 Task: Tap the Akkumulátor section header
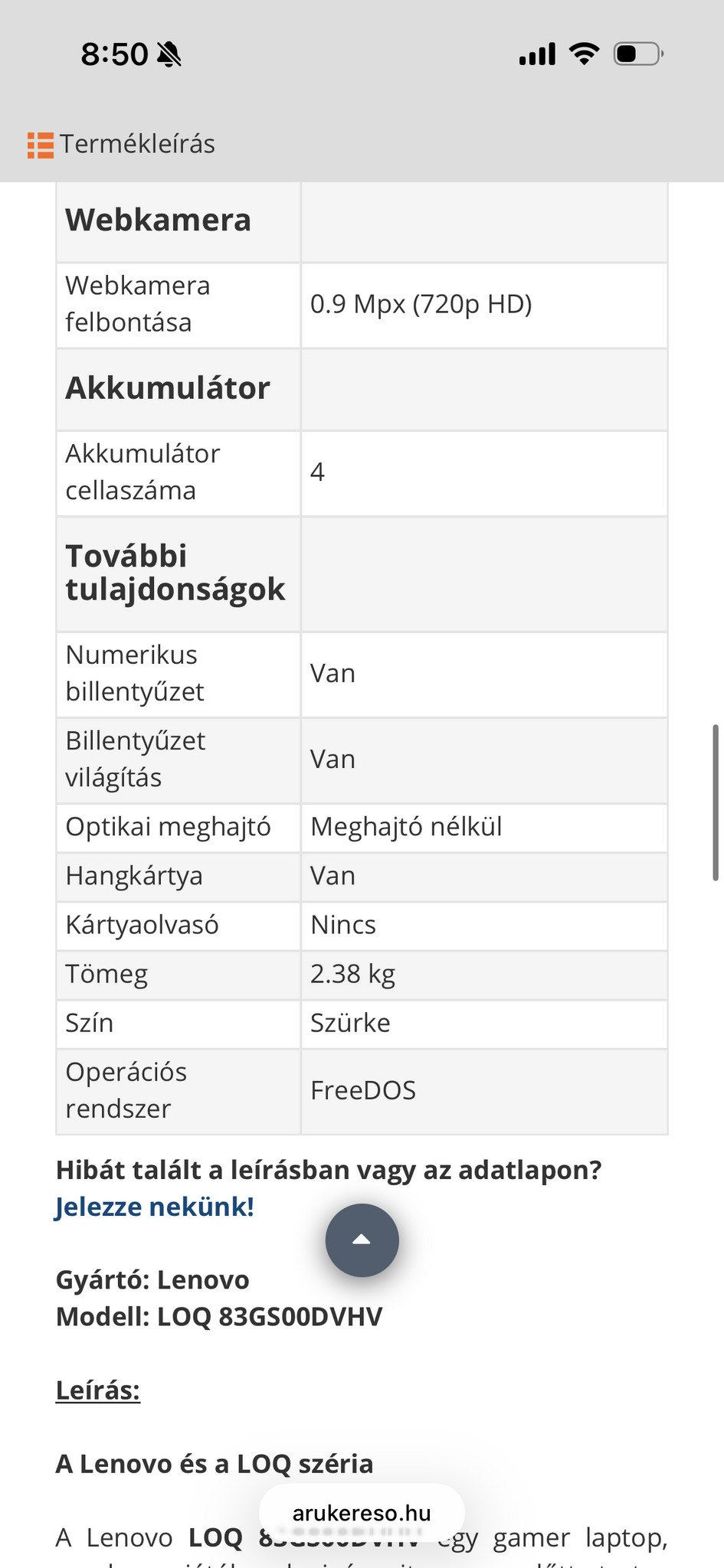pyautogui.click(x=168, y=388)
